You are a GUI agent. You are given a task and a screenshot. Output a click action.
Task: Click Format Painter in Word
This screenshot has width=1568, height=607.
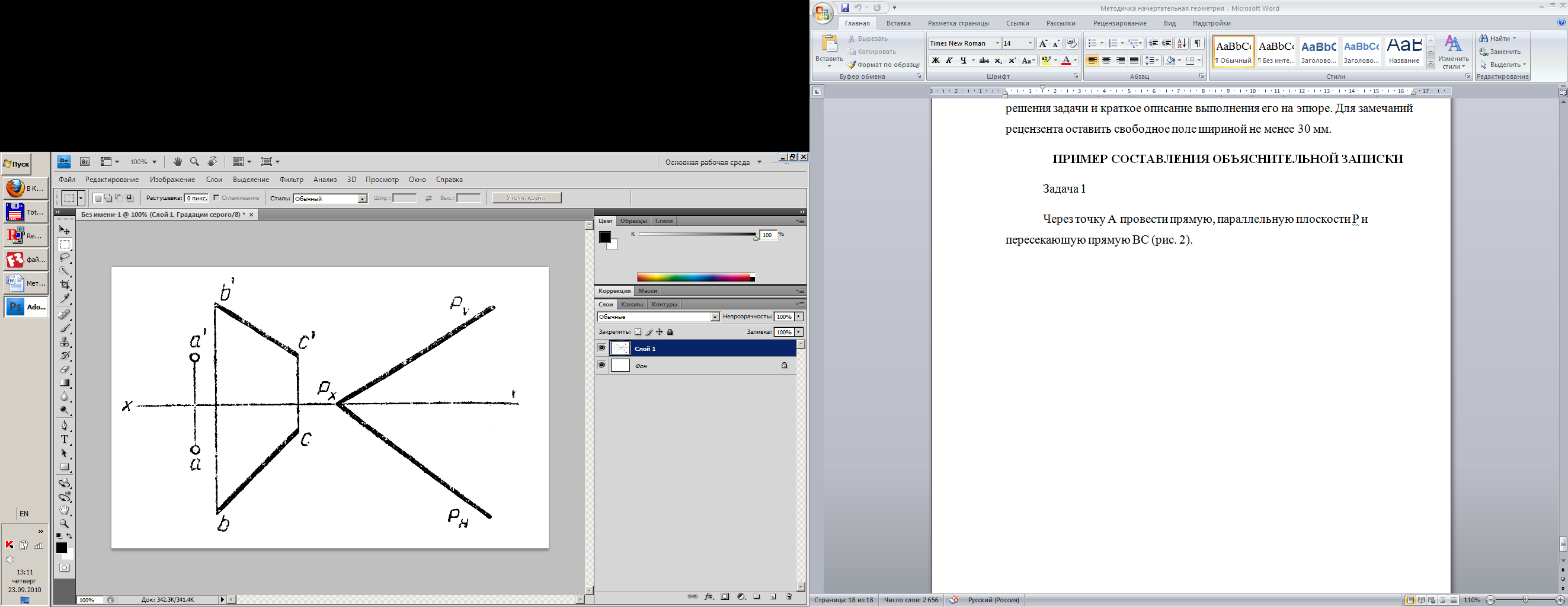pos(884,65)
